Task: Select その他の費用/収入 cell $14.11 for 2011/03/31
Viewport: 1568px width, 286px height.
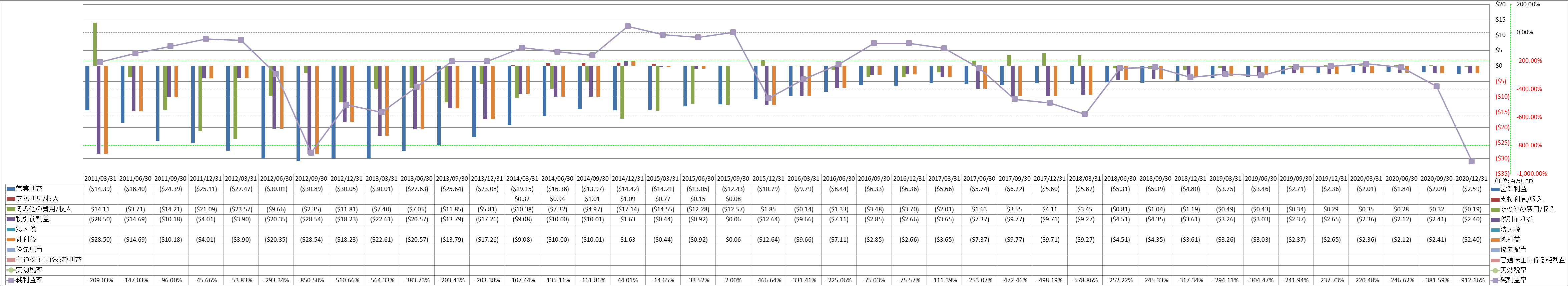Action: tap(100, 209)
